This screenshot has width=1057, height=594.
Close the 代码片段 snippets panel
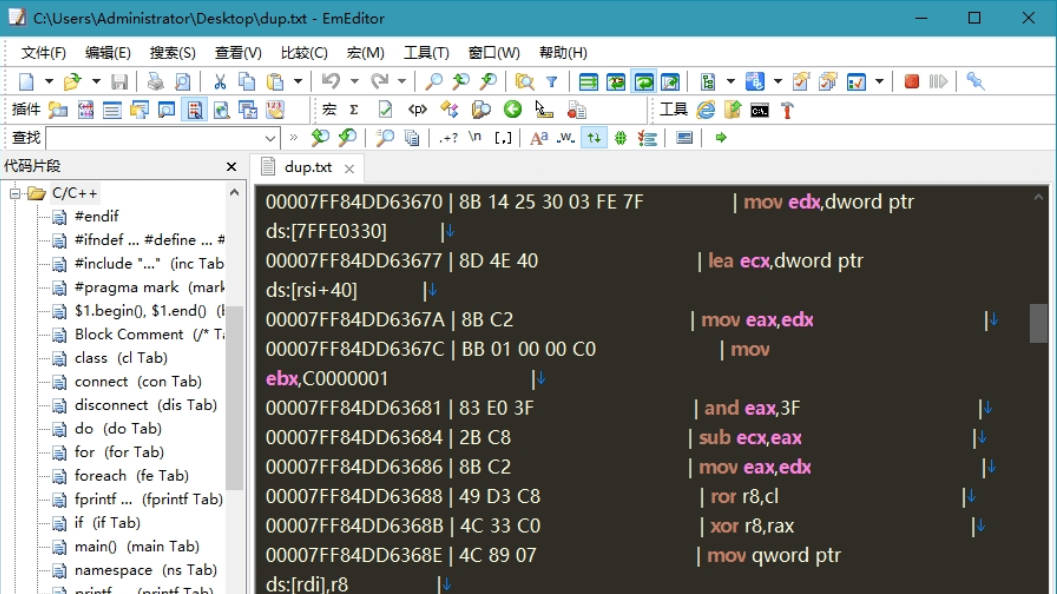(231, 166)
